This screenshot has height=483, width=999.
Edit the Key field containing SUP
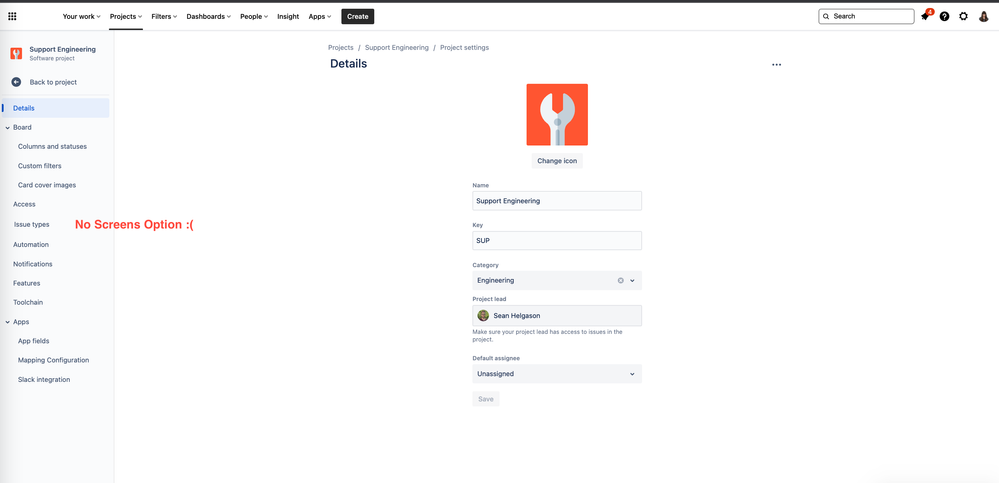(557, 241)
